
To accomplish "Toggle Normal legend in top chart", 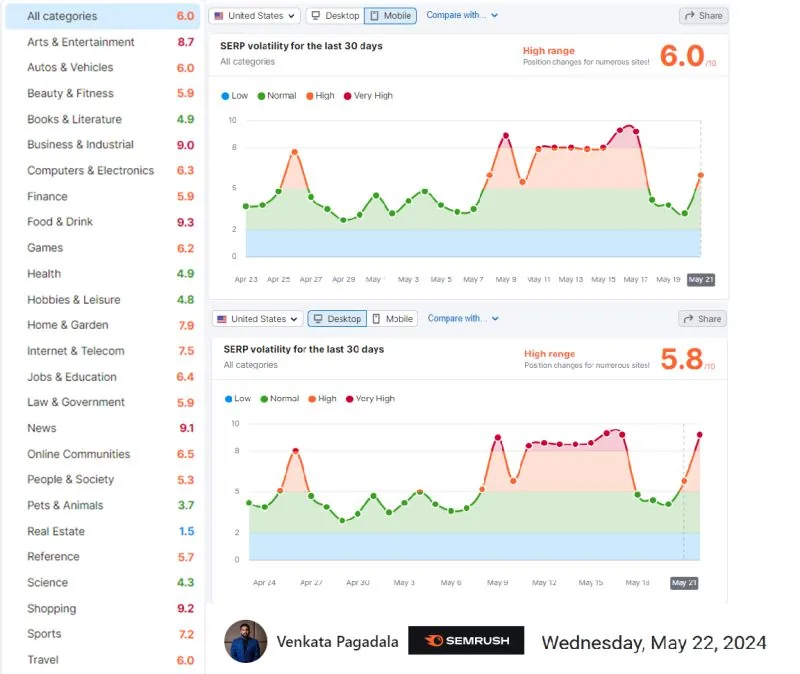I will pyautogui.click(x=277, y=96).
